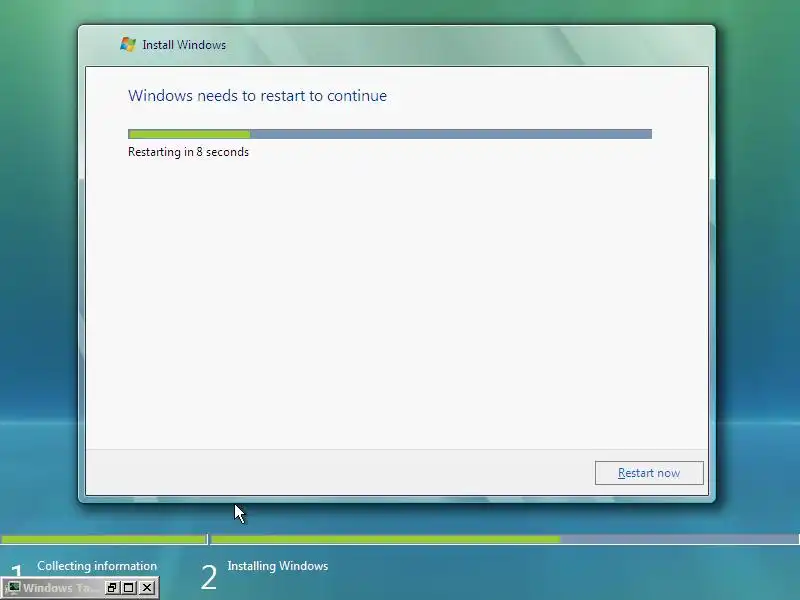Click the restart countdown progress bar
This screenshot has width=800, height=600.
(390, 134)
